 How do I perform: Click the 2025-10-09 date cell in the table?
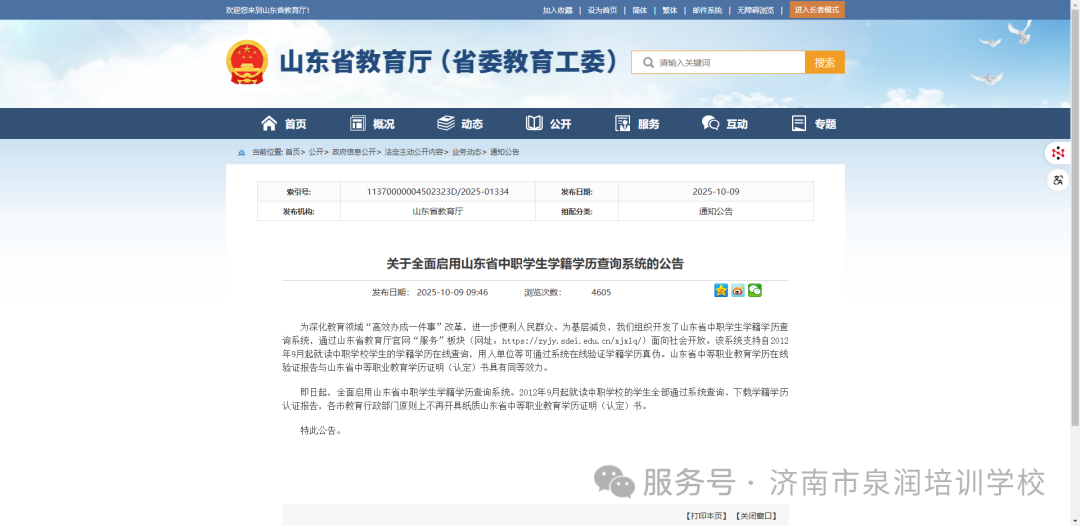coord(716,191)
